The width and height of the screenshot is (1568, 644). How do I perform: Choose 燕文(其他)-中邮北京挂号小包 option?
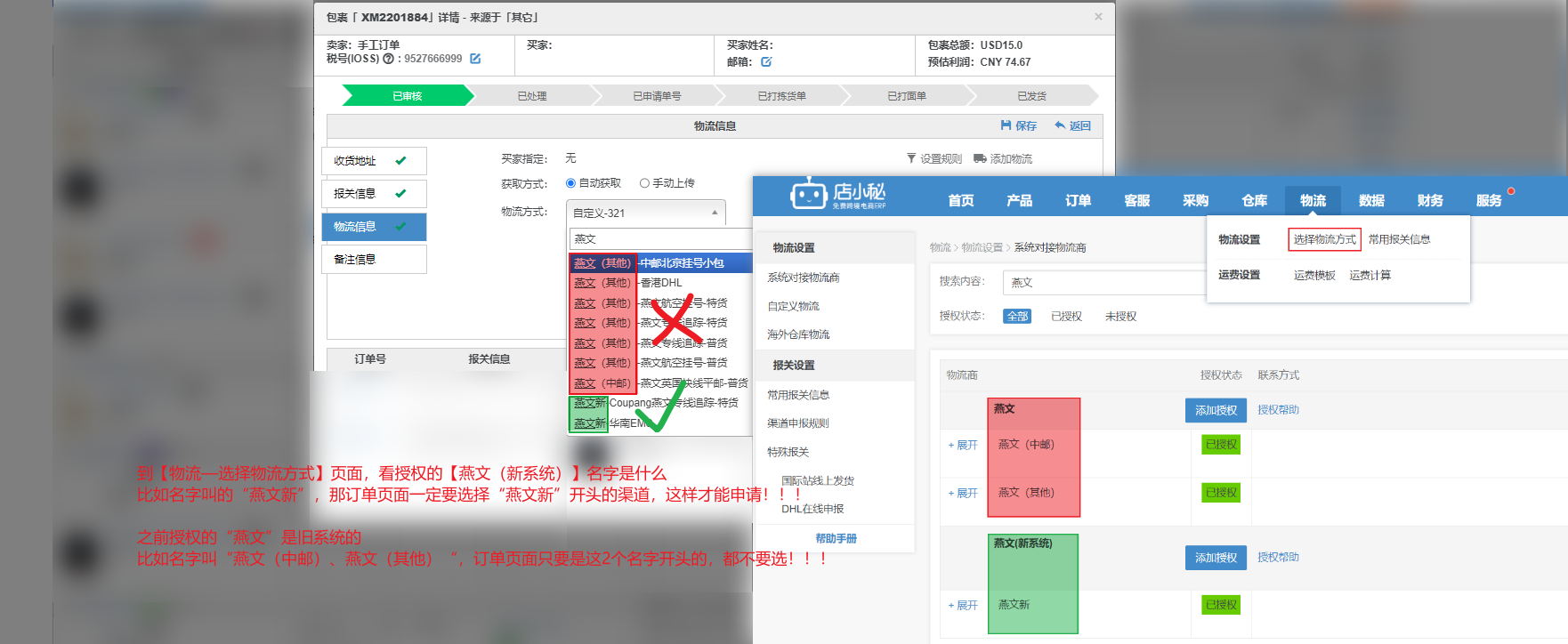(660, 263)
